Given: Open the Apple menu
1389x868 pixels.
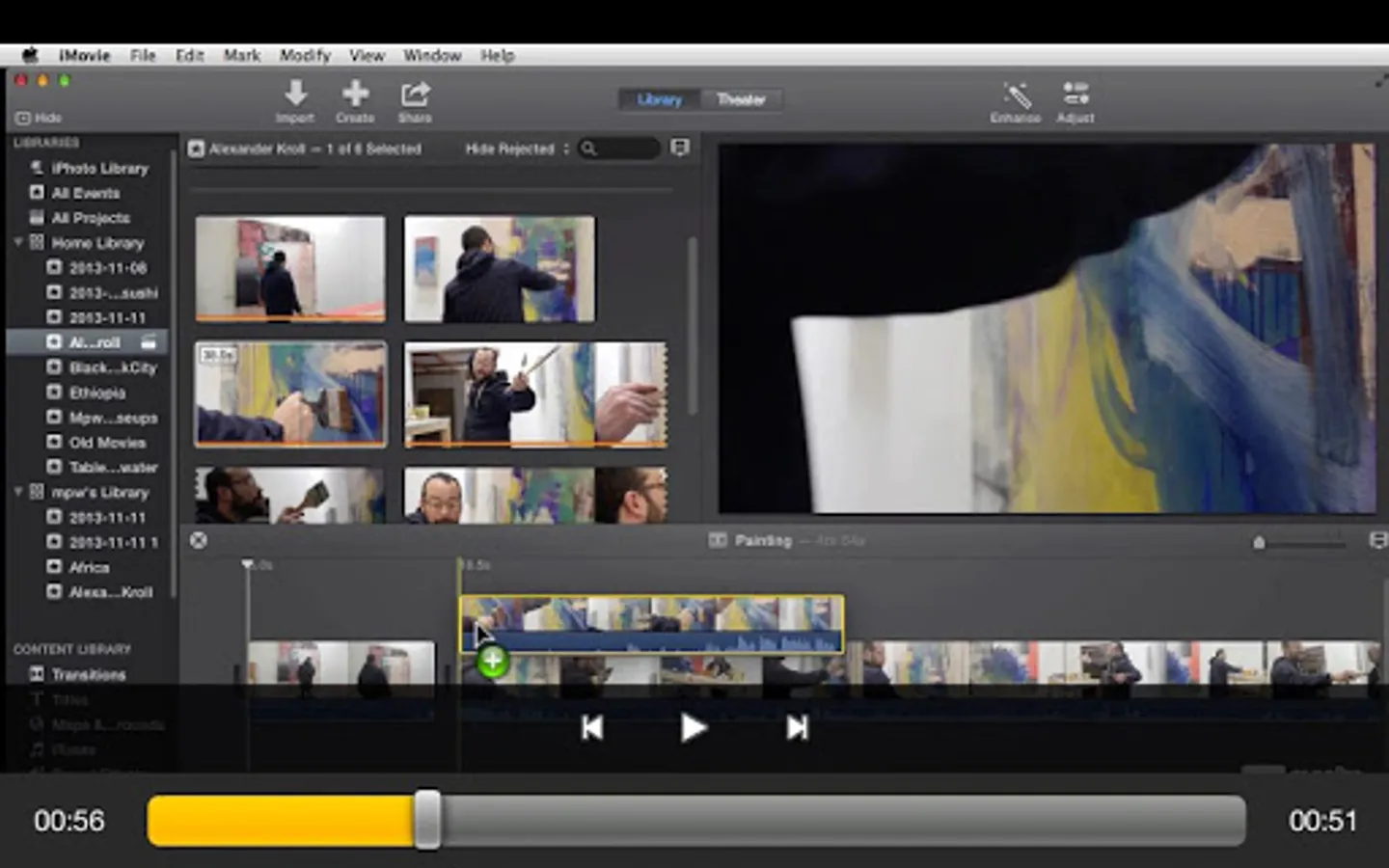Looking at the screenshot, I should pyautogui.click(x=30, y=55).
